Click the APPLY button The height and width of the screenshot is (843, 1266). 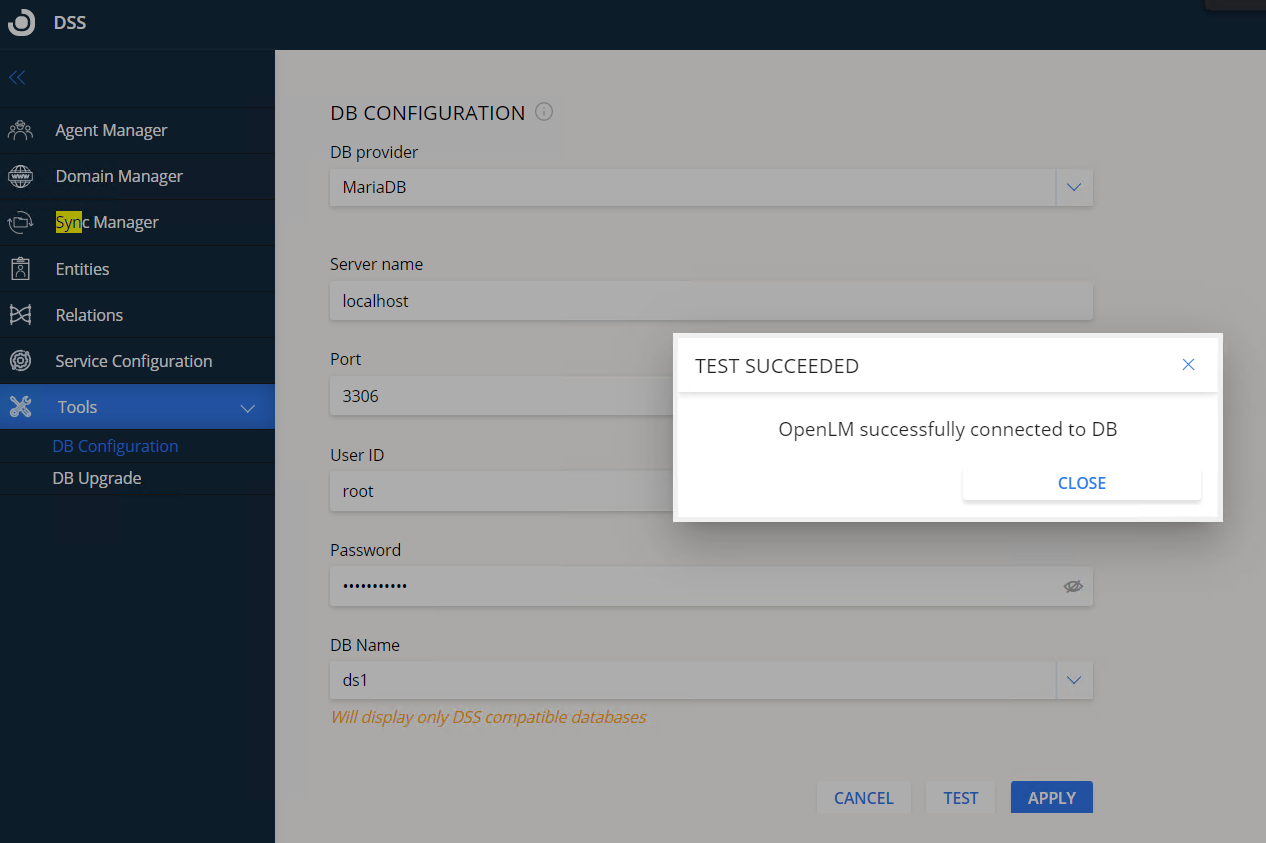[x=1051, y=798]
